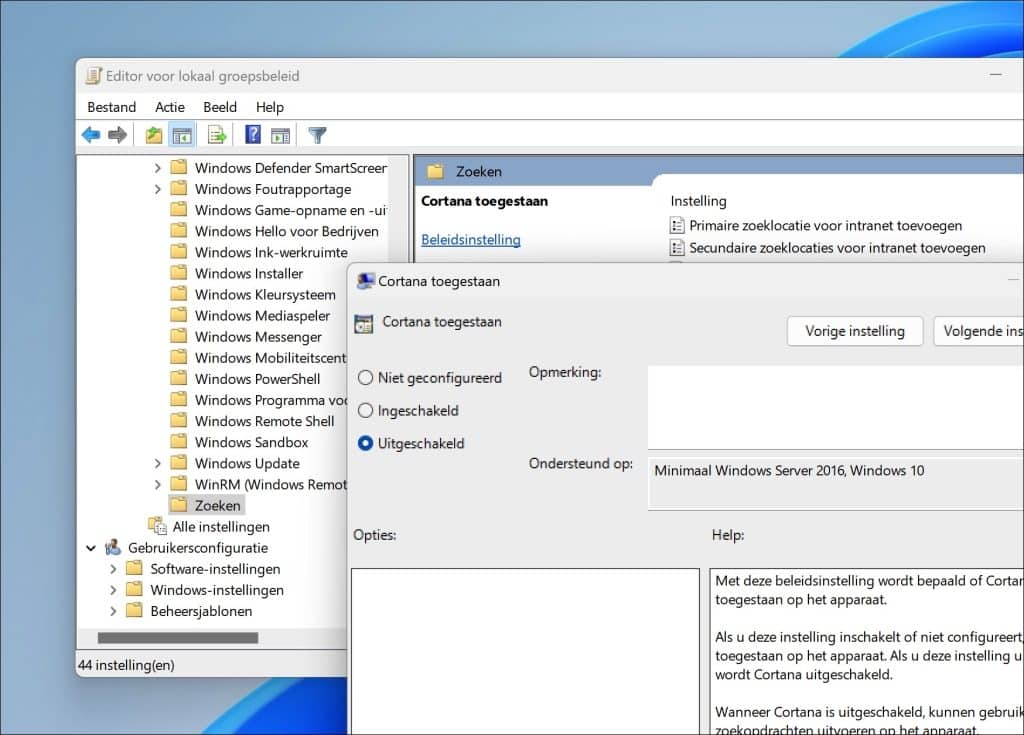1024x735 pixels.
Task: Click the Vorige instelling button
Action: coord(855,331)
